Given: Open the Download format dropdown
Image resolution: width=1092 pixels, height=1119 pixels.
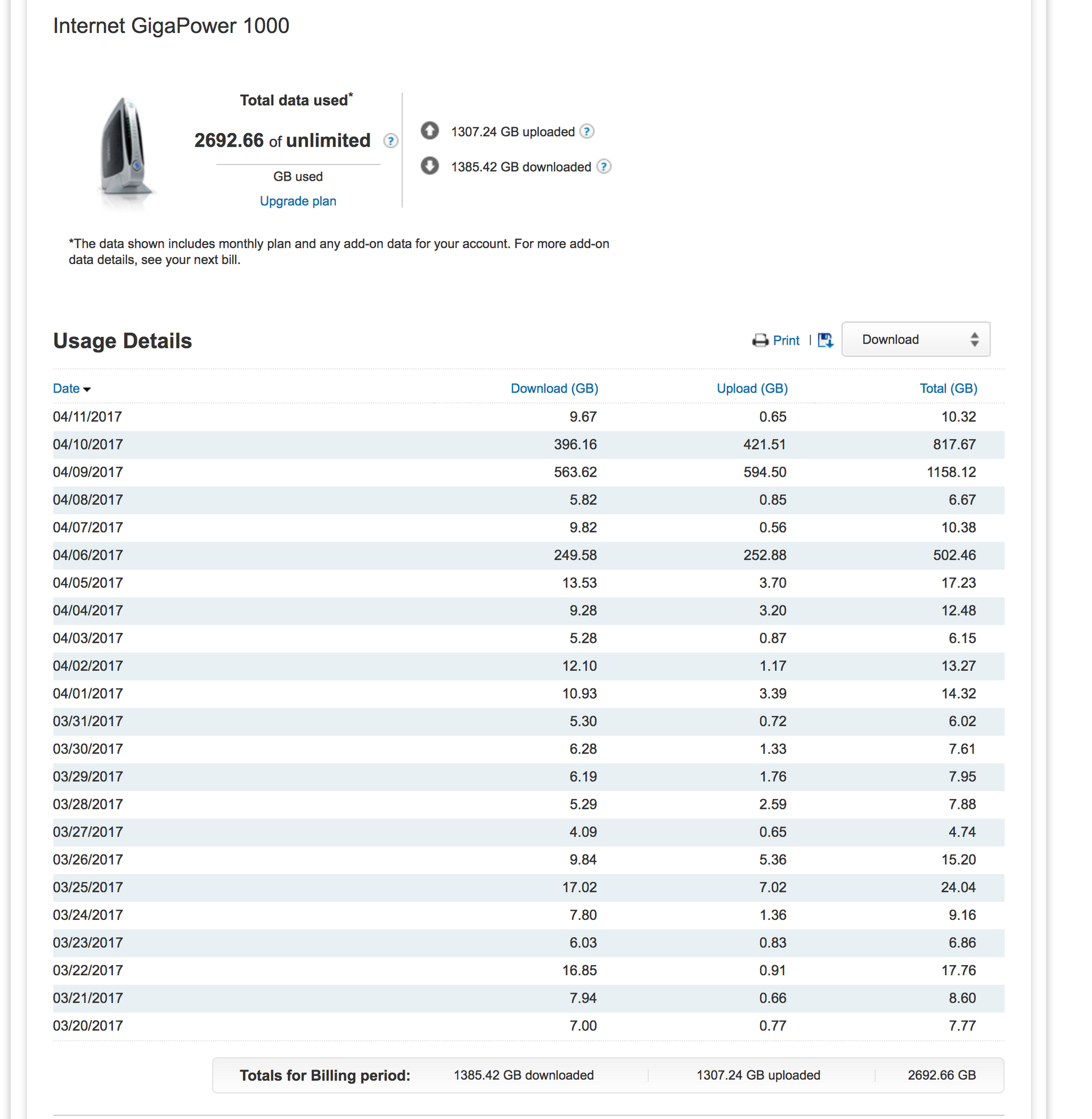Looking at the screenshot, I should (x=915, y=340).
